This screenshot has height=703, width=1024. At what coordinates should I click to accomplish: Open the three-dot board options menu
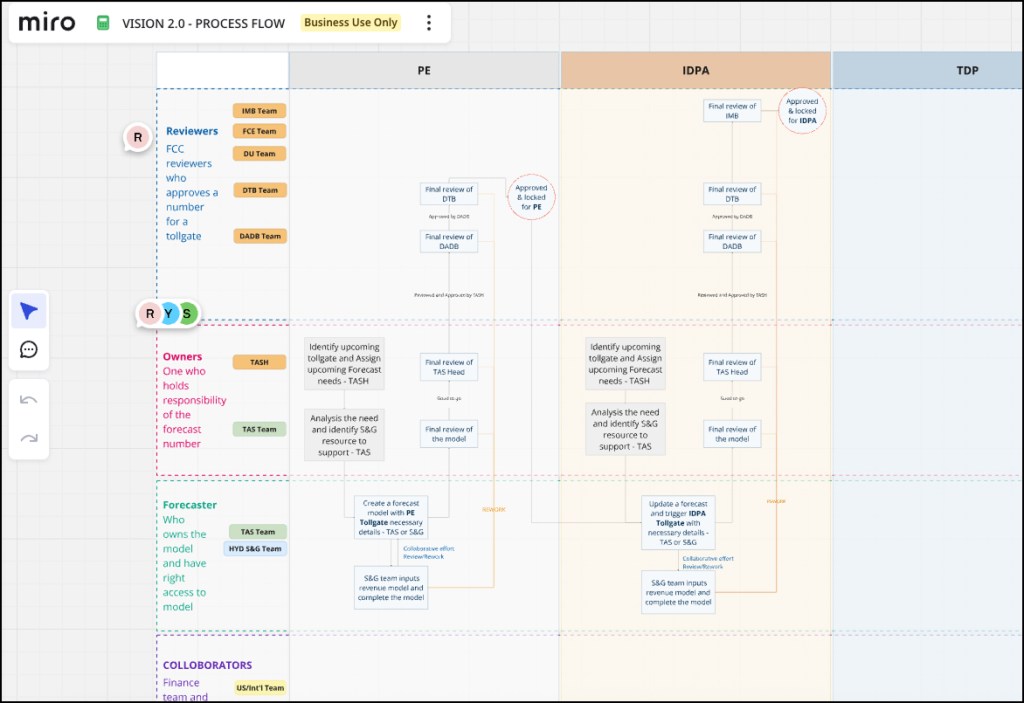(x=429, y=22)
